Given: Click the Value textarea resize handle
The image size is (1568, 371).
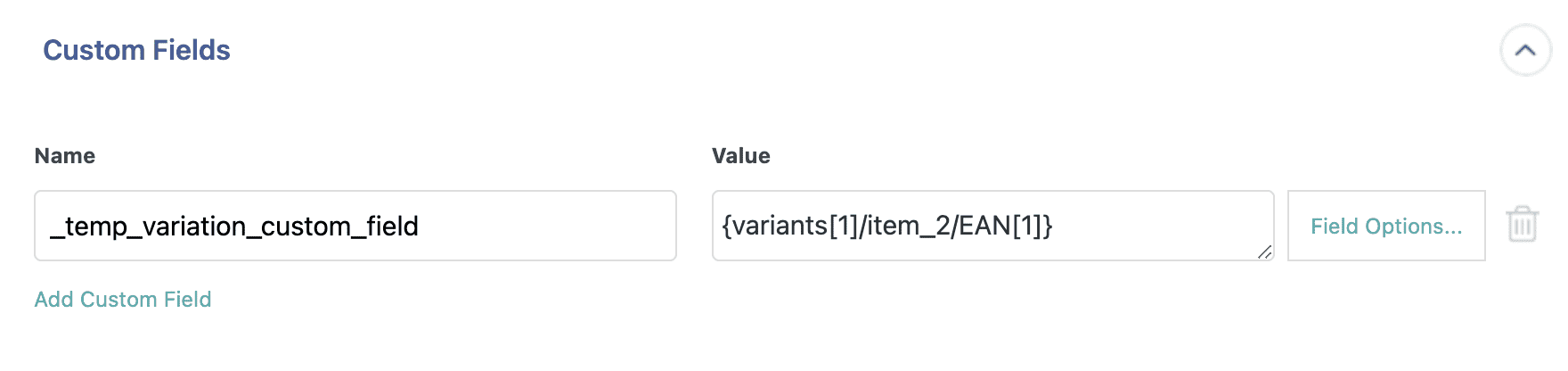Looking at the screenshot, I should click(x=1264, y=252).
